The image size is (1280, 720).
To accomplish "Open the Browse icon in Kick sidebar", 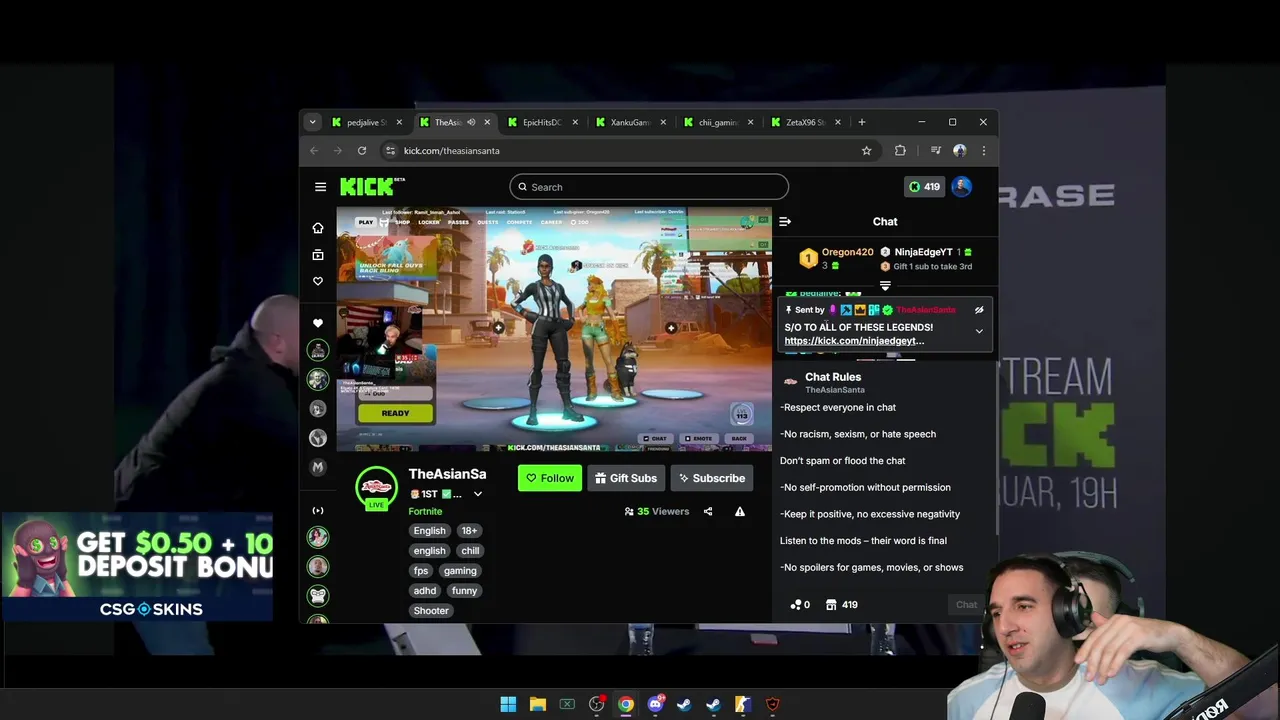I will tap(318, 255).
